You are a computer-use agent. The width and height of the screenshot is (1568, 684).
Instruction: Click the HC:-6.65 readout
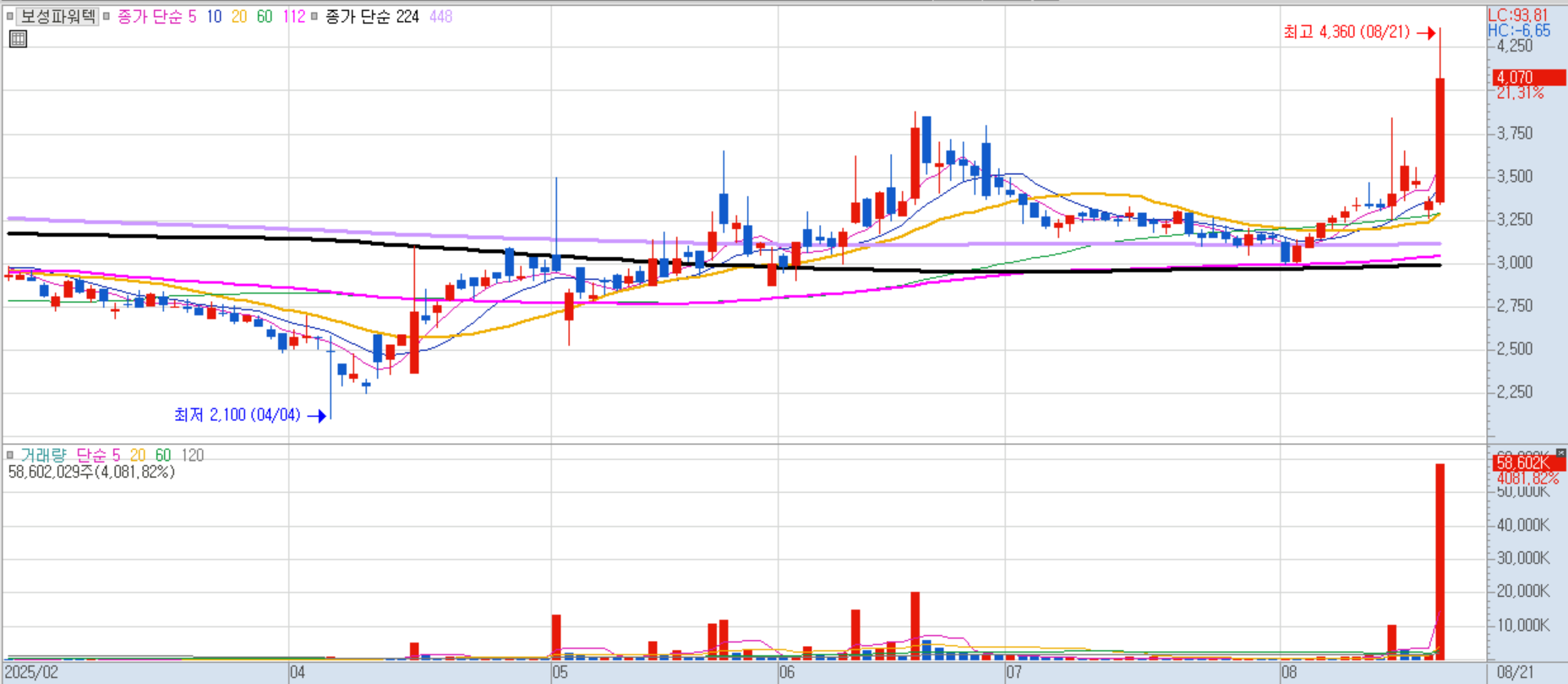[1519, 30]
